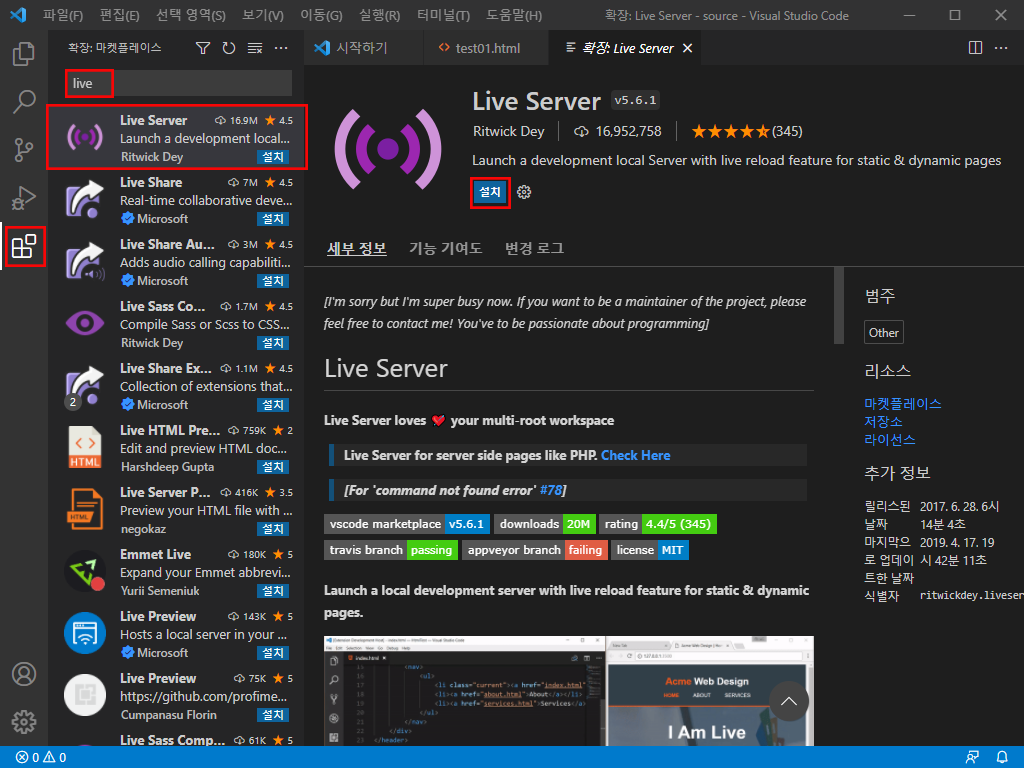1024x768 pixels.
Task: Open the 파일(F) menu
Action: pyautogui.click(x=63, y=15)
